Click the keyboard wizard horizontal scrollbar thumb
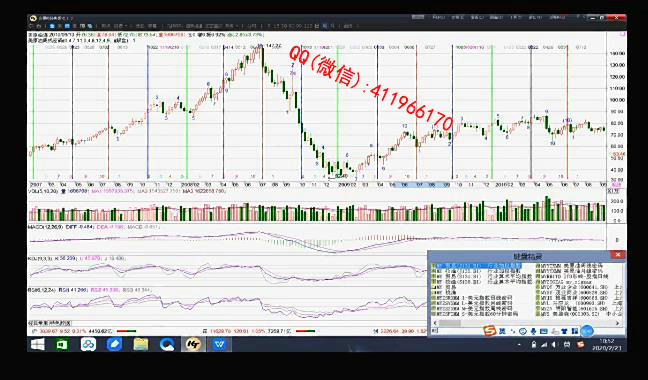 point(450,323)
